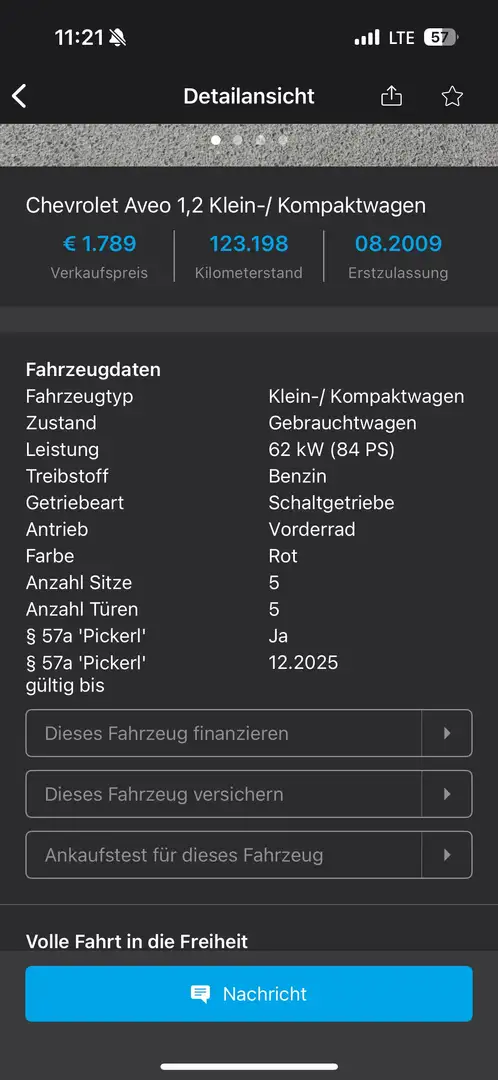Screen dimensions: 498x1080
Task: Open the share icon
Action: tap(391, 96)
